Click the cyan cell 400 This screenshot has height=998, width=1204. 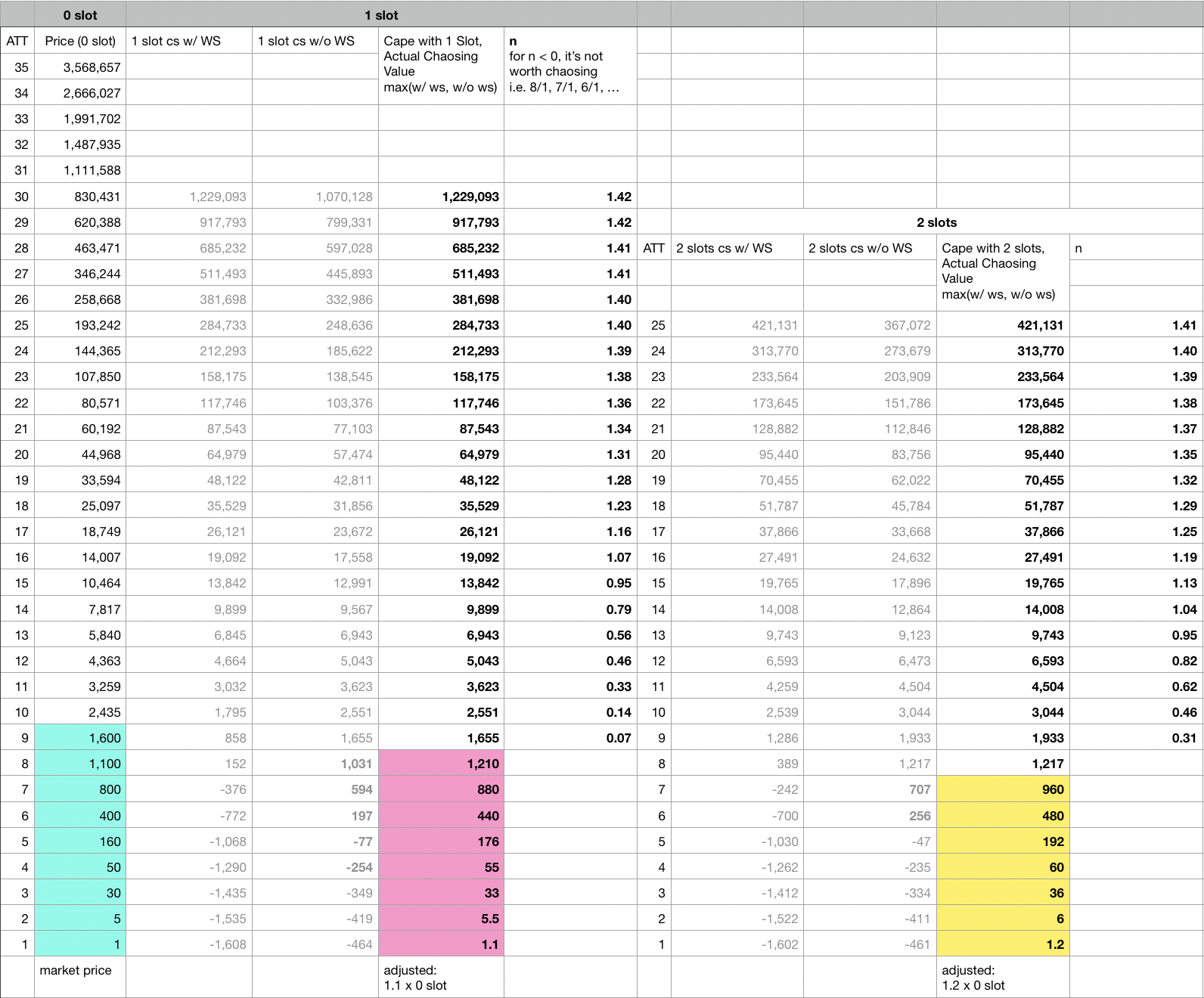[x=80, y=816]
